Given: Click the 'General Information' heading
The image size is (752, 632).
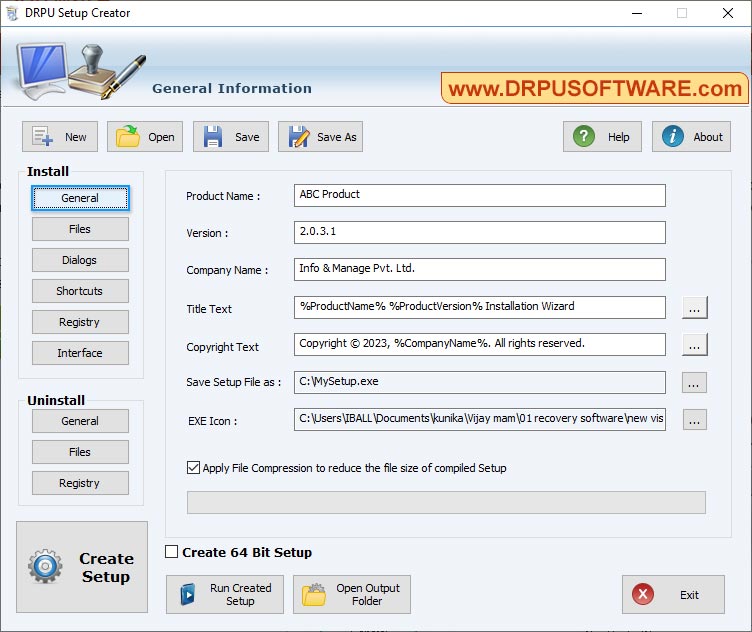Looking at the screenshot, I should (x=232, y=88).
